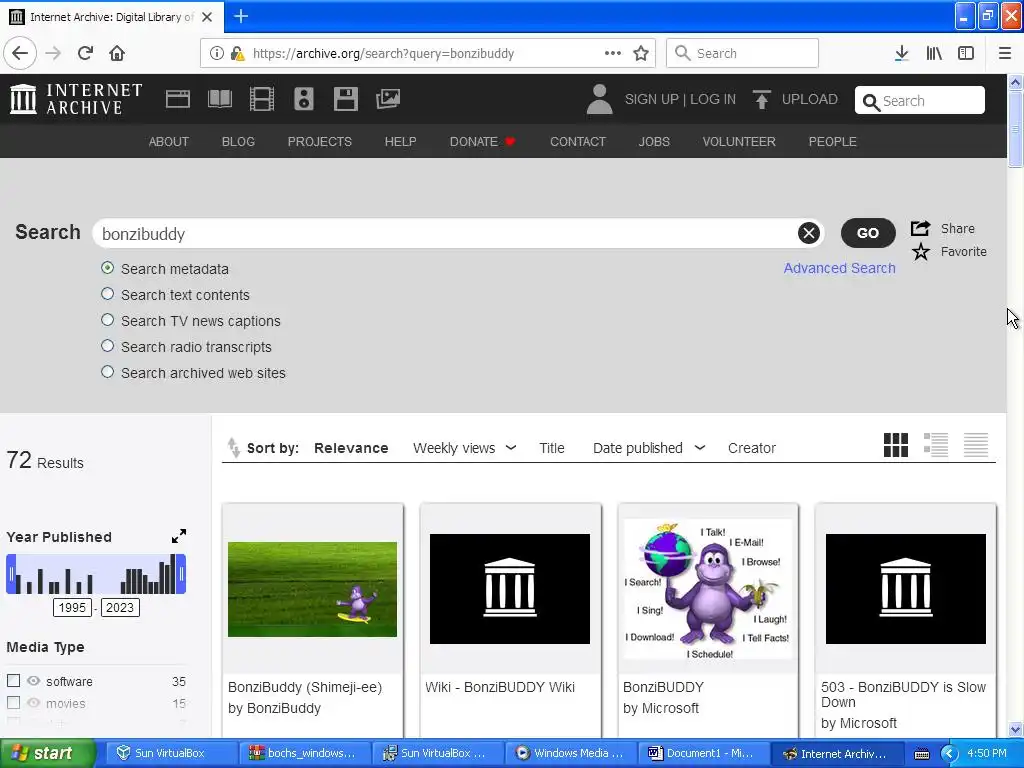The height and width of the screenshot is (768, 1024).
Task: Click the GO search button
Action: (868, 233)
